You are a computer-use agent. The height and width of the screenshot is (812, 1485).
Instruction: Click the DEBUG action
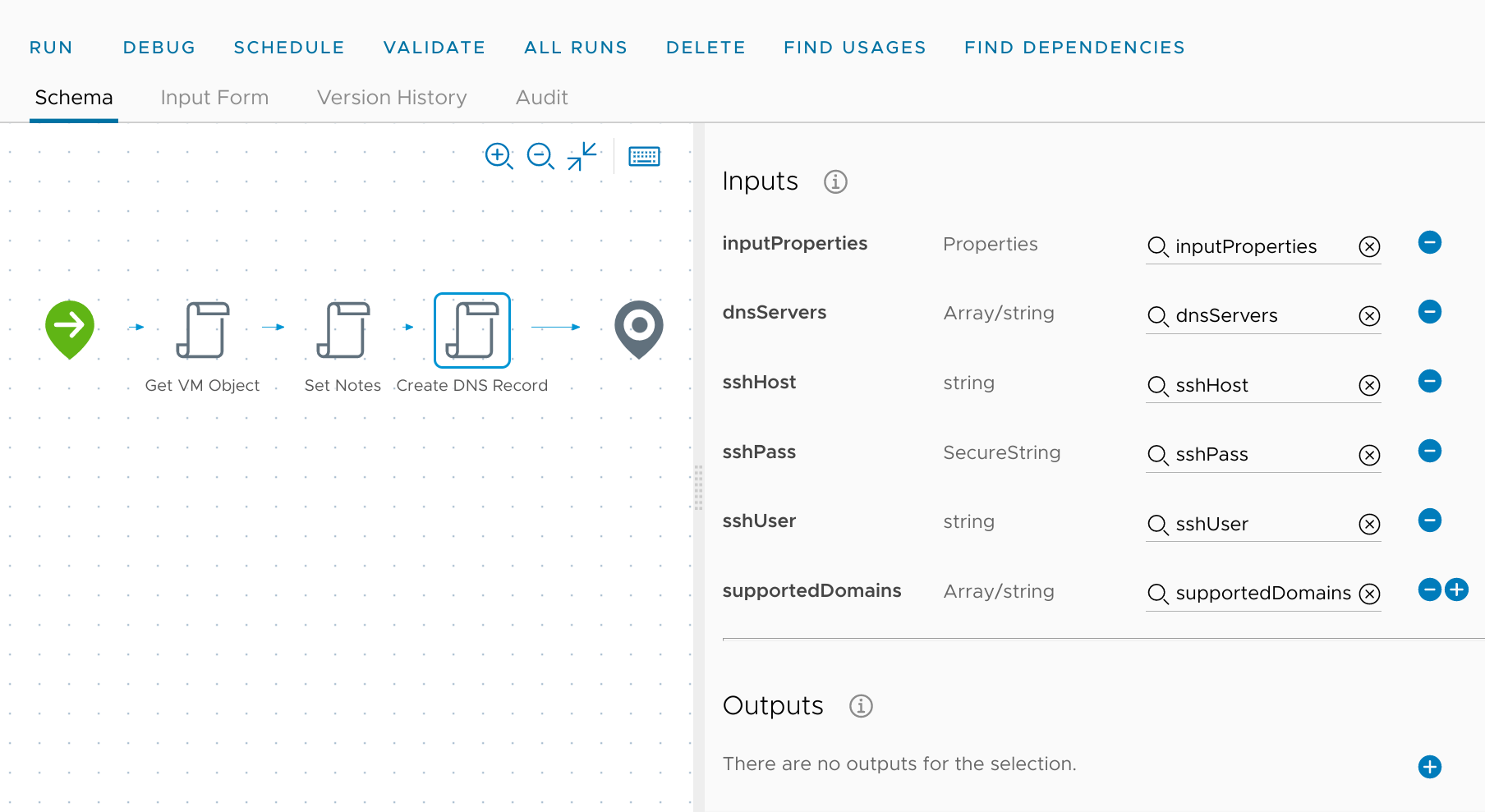point(159,48)
